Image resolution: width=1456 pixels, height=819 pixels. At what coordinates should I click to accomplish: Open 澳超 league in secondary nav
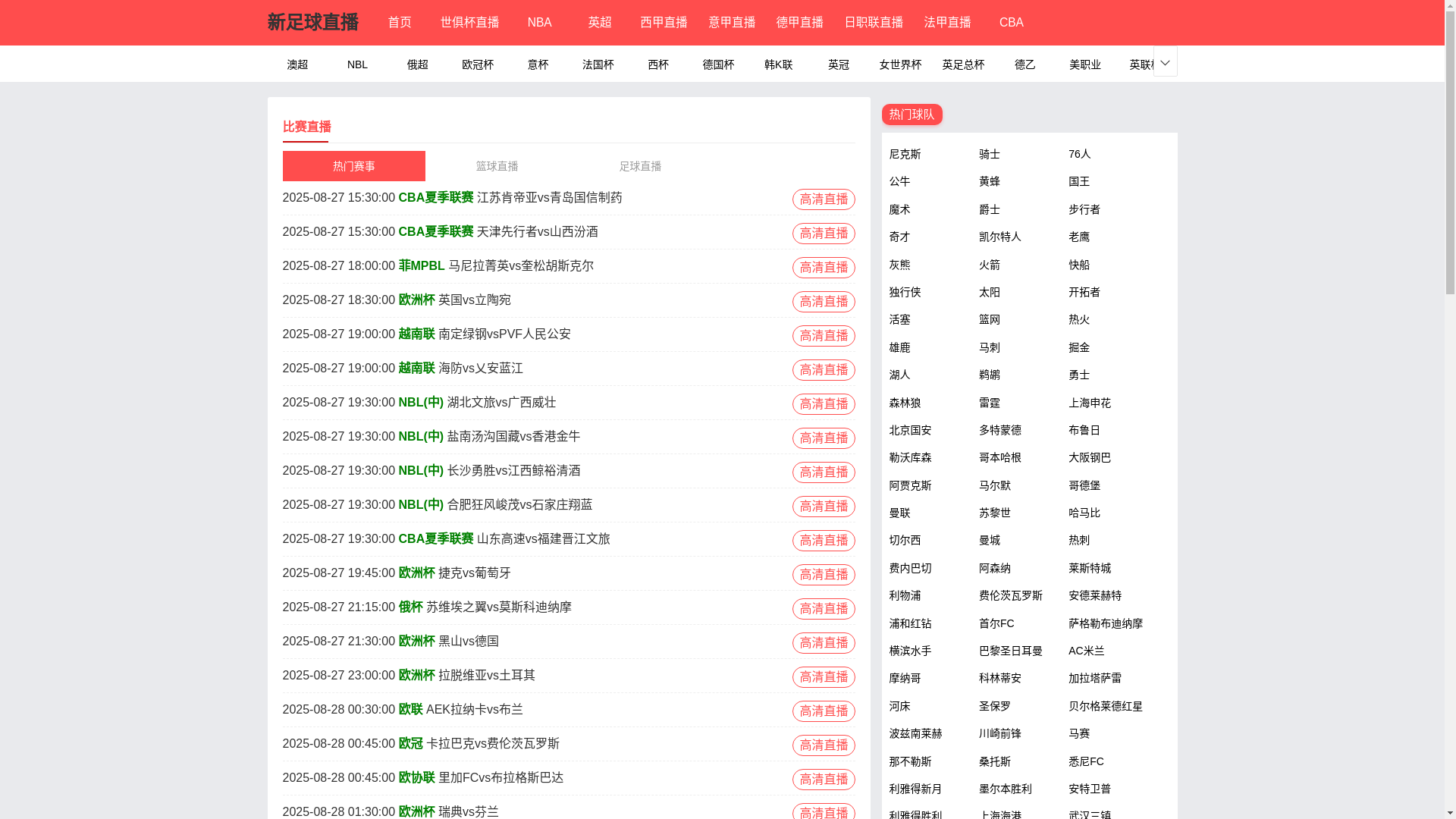point(297,64)
